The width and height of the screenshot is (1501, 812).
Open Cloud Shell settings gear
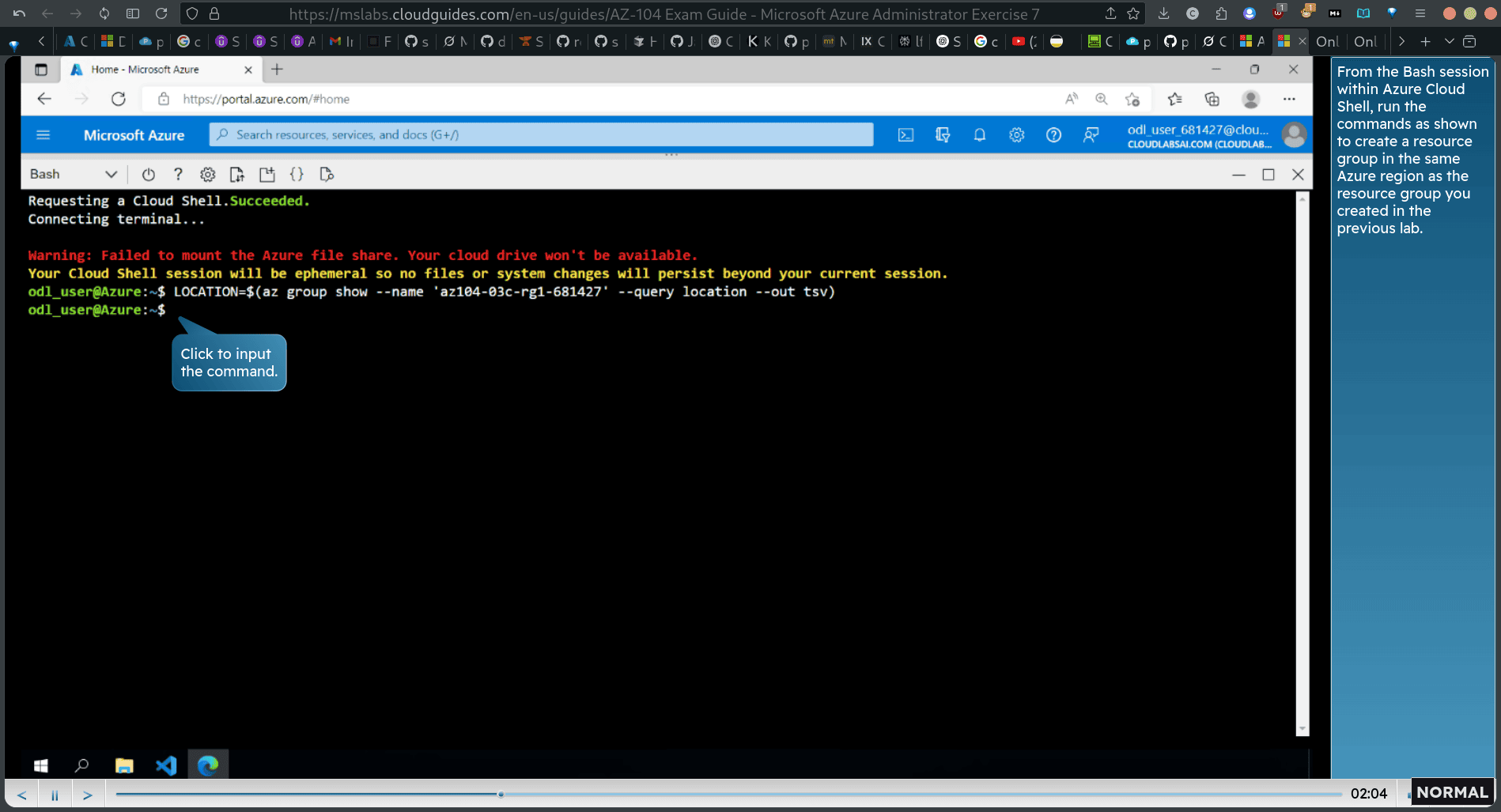(x=207, y=175)
